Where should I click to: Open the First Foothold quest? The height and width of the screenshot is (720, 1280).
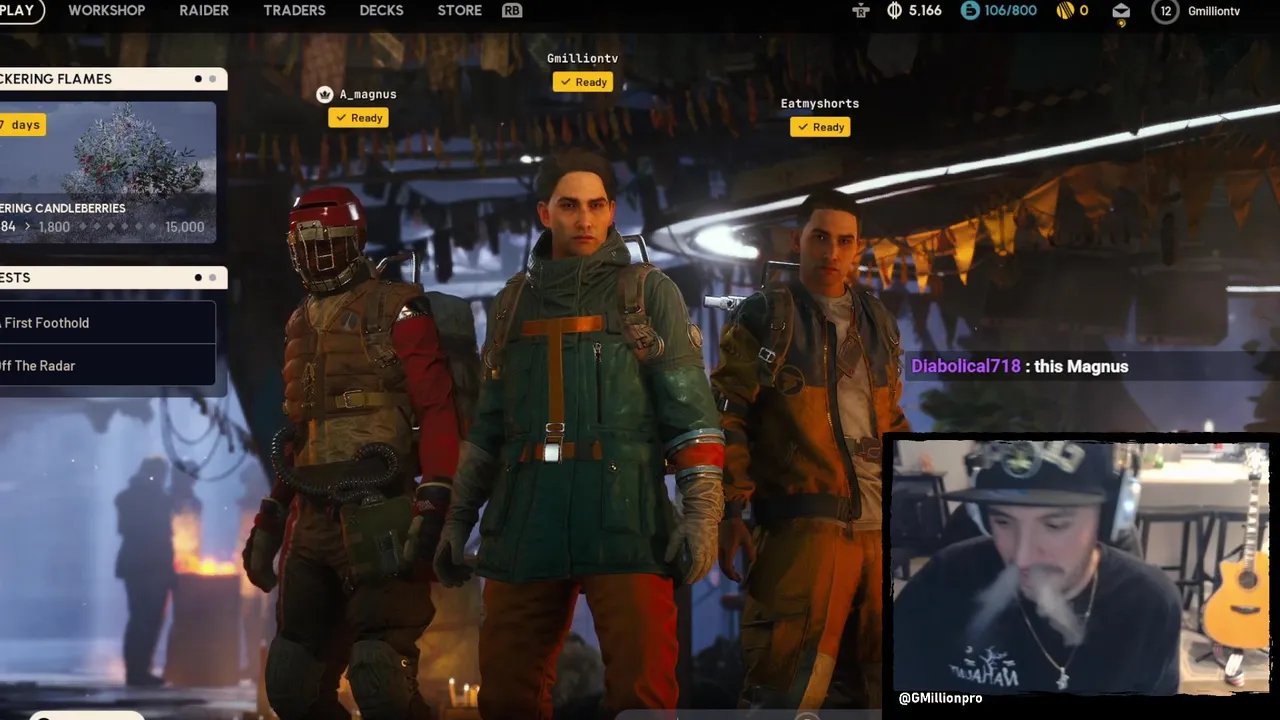107,323
